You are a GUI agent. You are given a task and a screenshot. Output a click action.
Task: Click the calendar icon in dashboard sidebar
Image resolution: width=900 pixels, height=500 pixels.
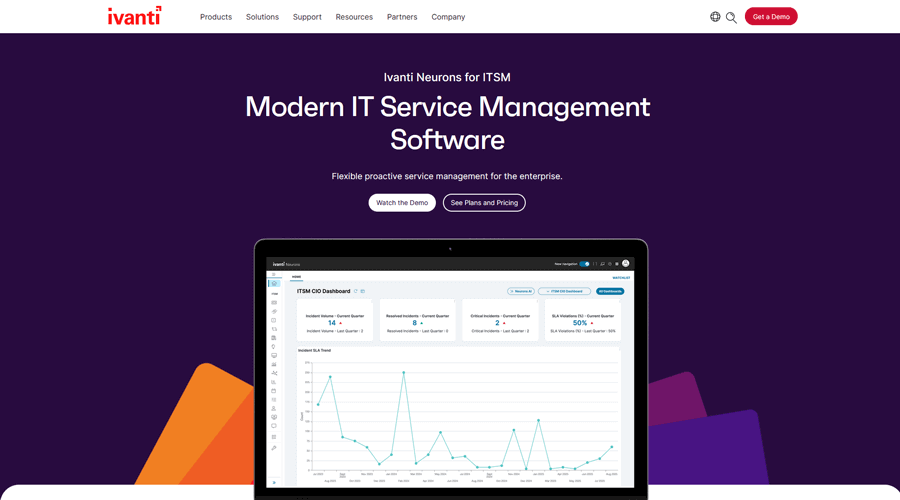point(274,391)
